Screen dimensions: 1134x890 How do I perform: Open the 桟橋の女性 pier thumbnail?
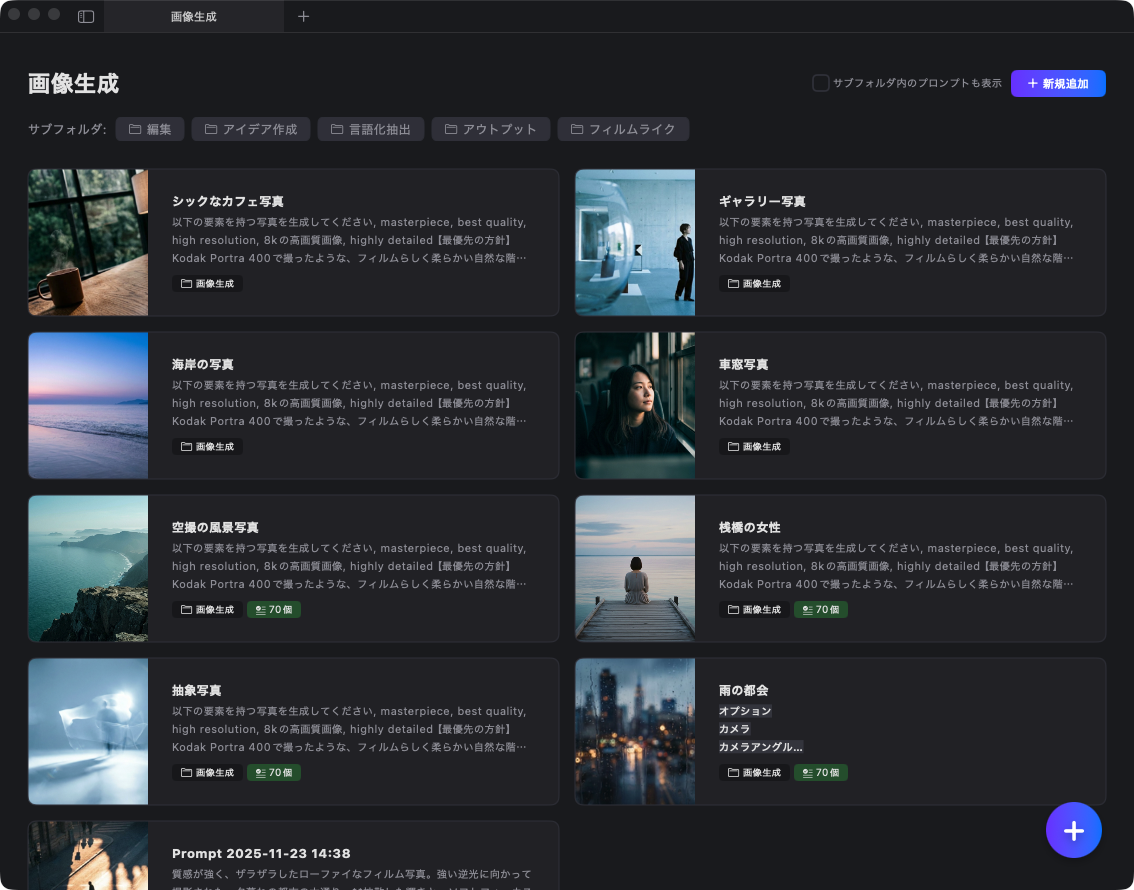(x=635, y=568)
